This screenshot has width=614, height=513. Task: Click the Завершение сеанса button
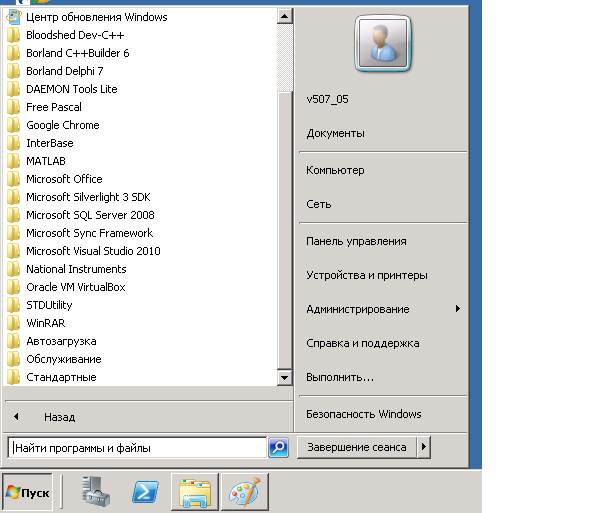pyautogui.click(x=357, y=447)
